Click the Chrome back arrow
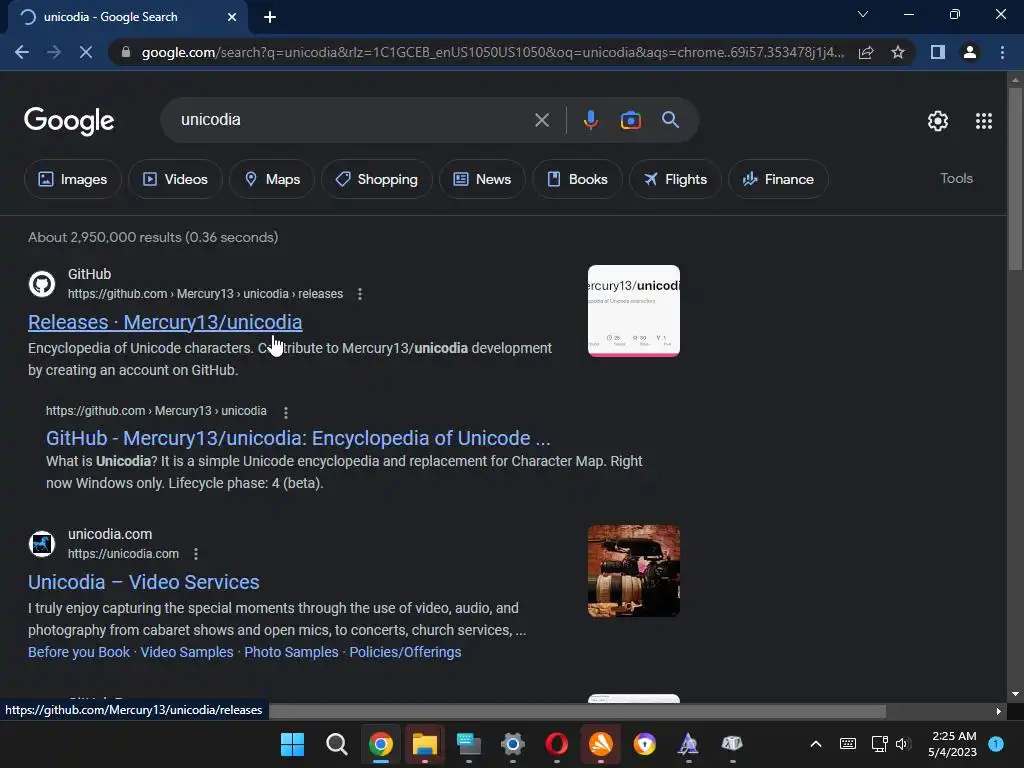The image size is (1024, 768). pyautogui.click(x=22, y=52)
